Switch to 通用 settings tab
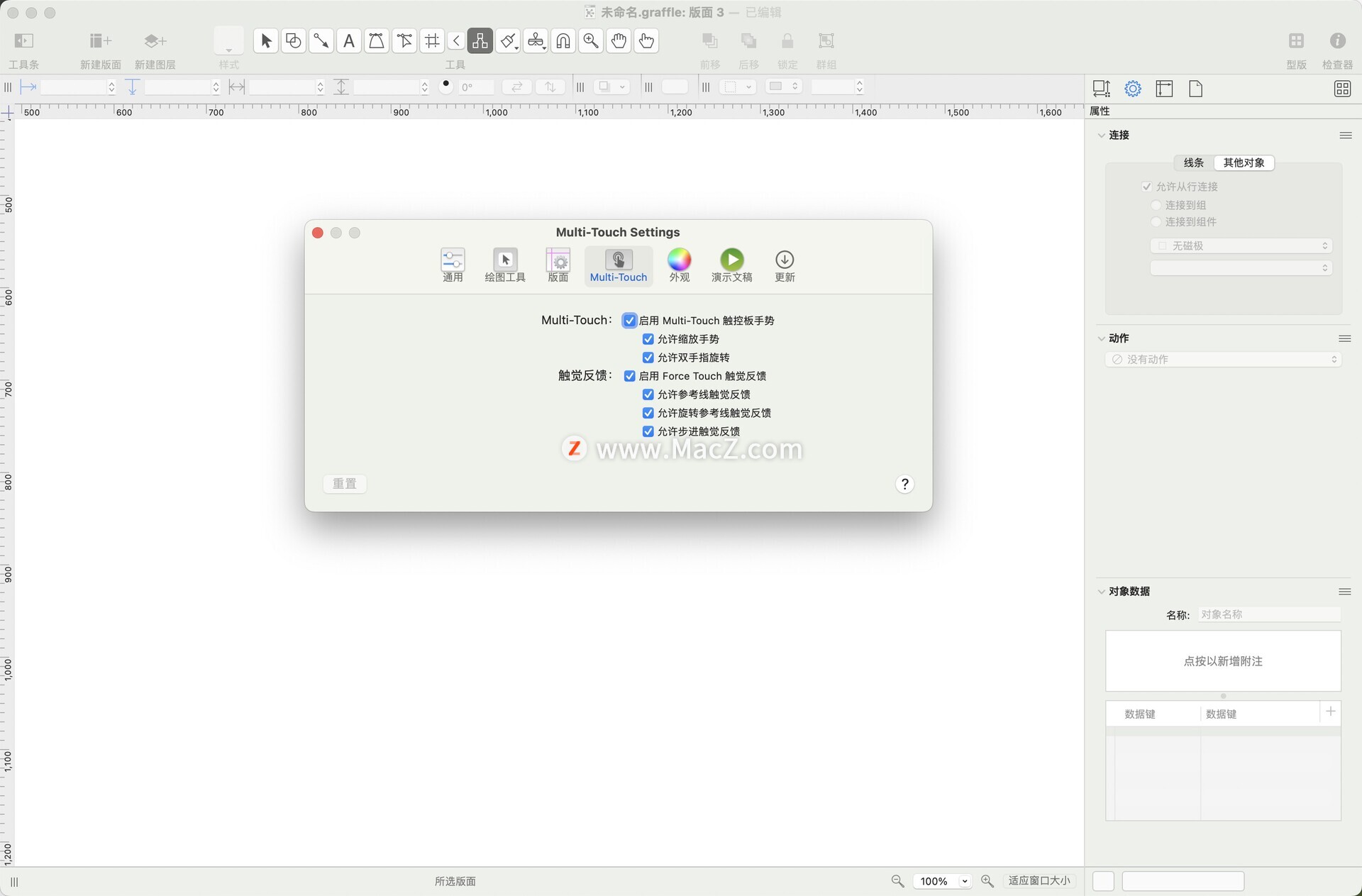Image resolution: width=1362 pixels, height=896 pixels. [x=453, y=266]
